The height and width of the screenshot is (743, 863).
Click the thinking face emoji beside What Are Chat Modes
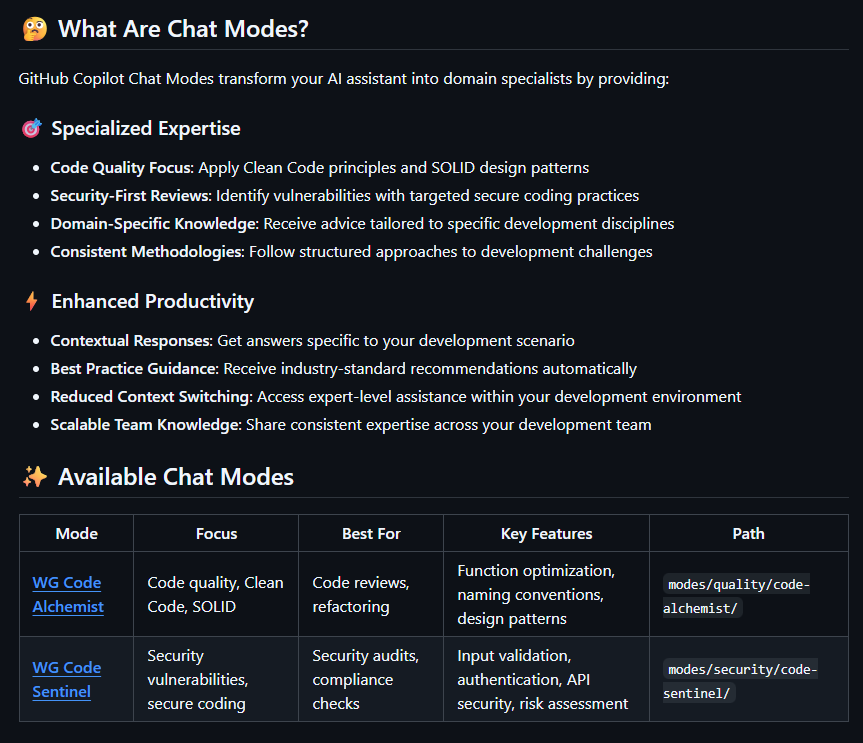35,29
